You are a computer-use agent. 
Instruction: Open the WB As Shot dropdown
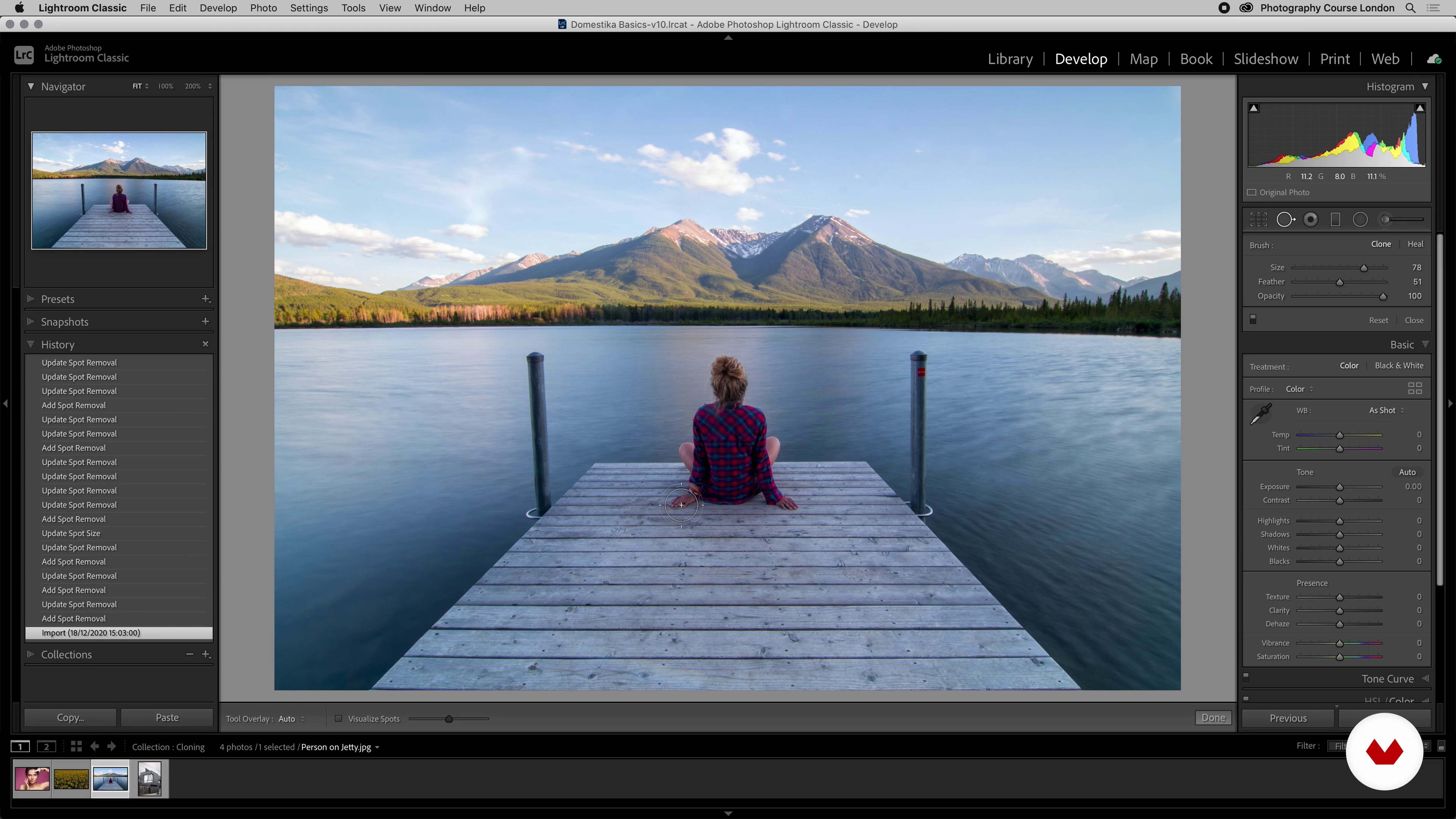pos(1386,410)
